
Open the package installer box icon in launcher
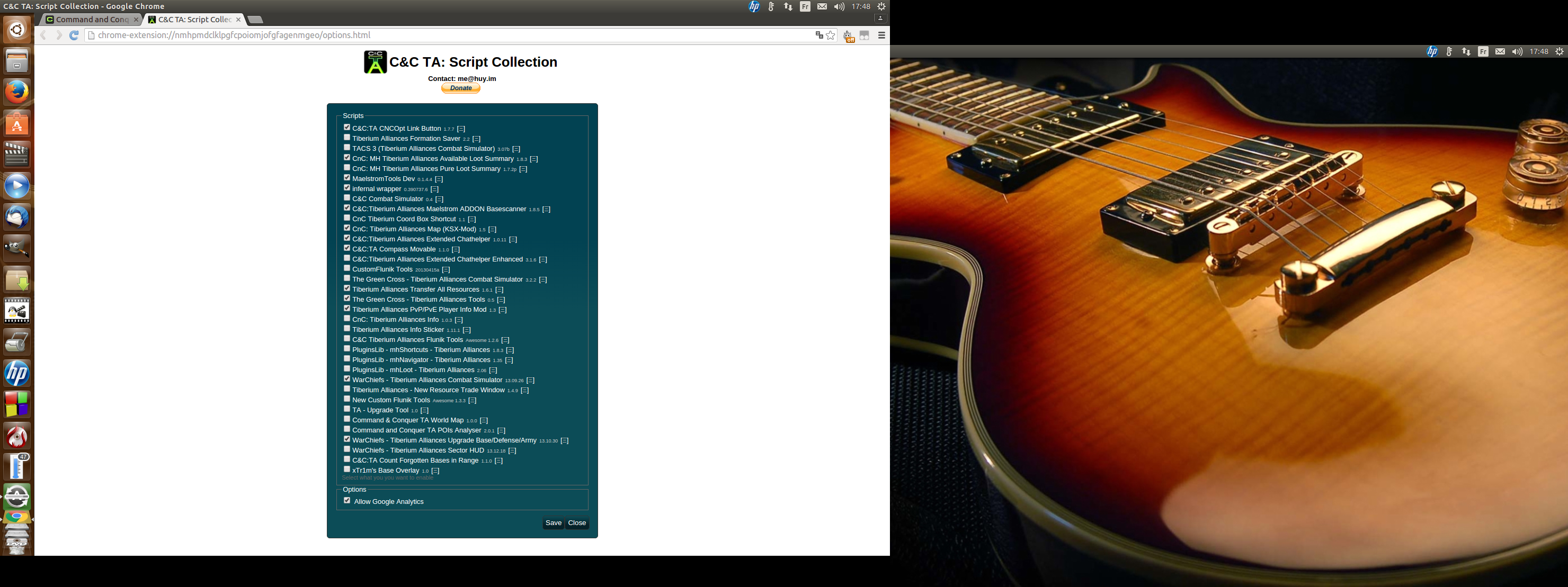coord(17,280)
